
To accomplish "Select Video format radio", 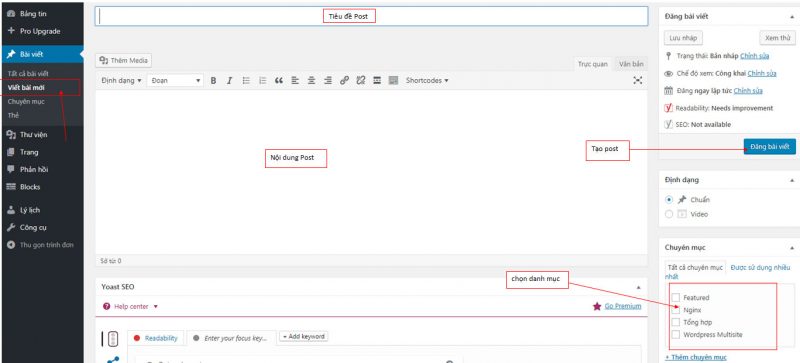I will click(x=669, y=214).
